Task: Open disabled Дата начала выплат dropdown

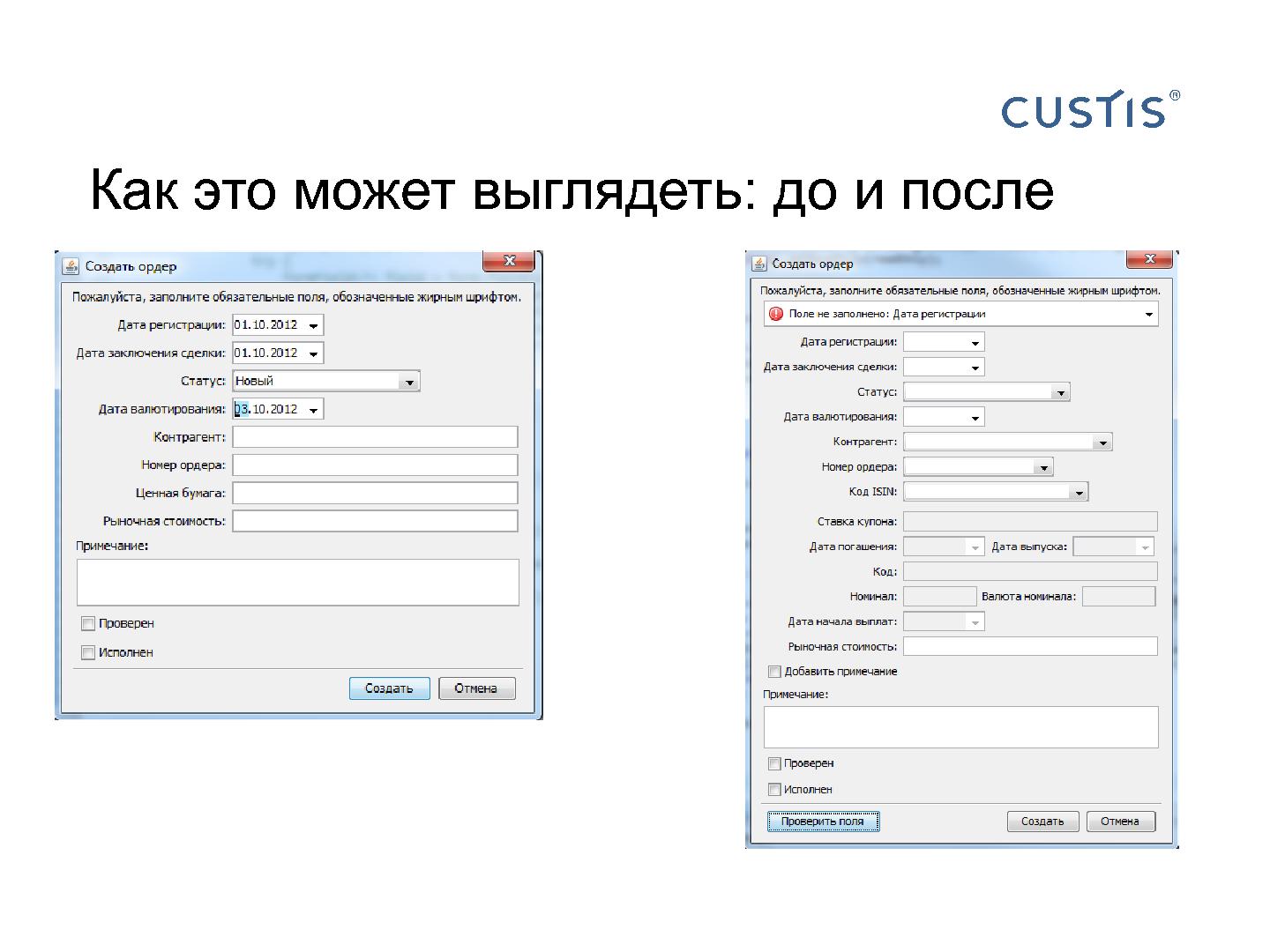Action: 975,622
